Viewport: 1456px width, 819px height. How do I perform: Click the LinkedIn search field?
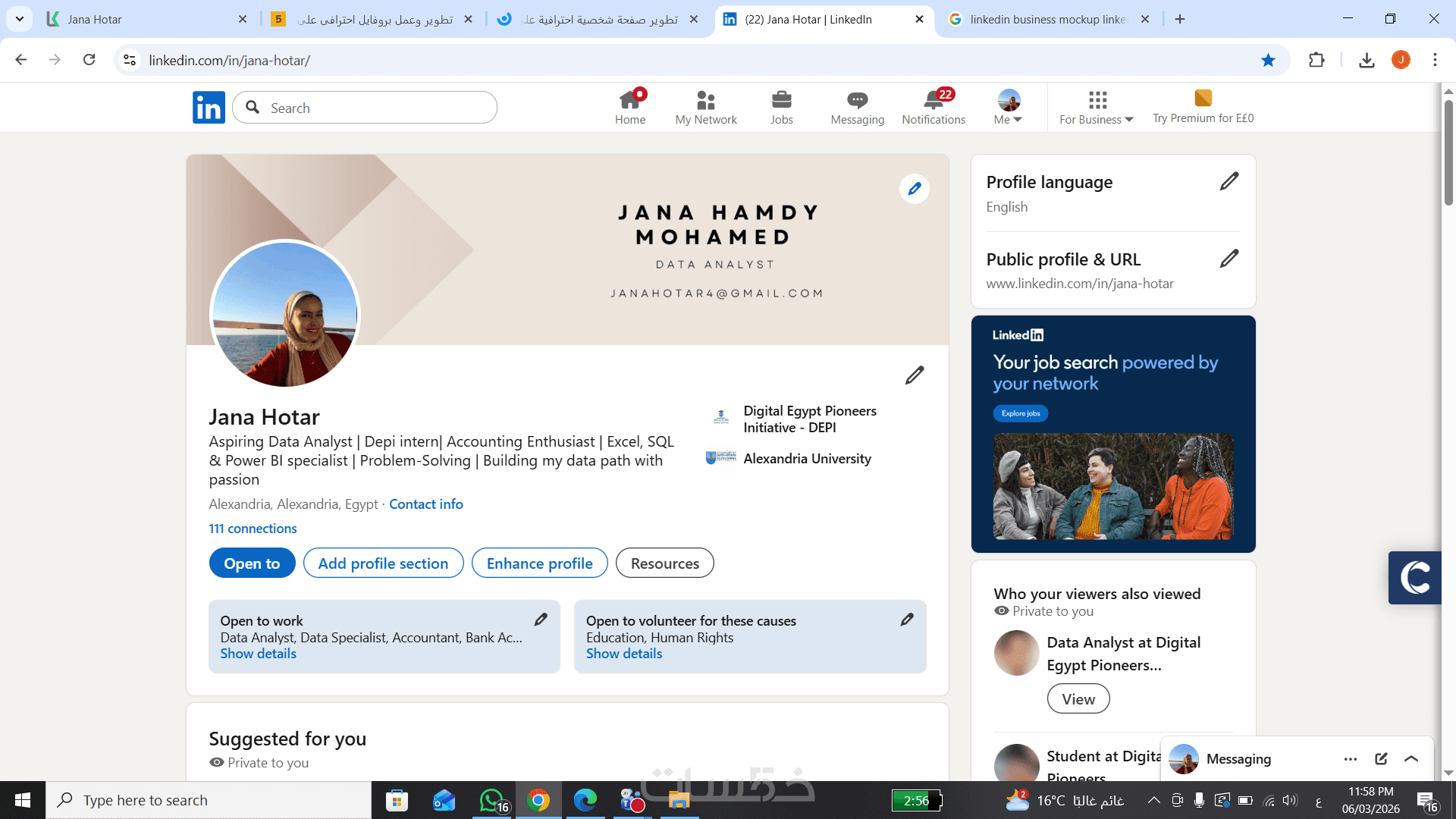(372, 108)
